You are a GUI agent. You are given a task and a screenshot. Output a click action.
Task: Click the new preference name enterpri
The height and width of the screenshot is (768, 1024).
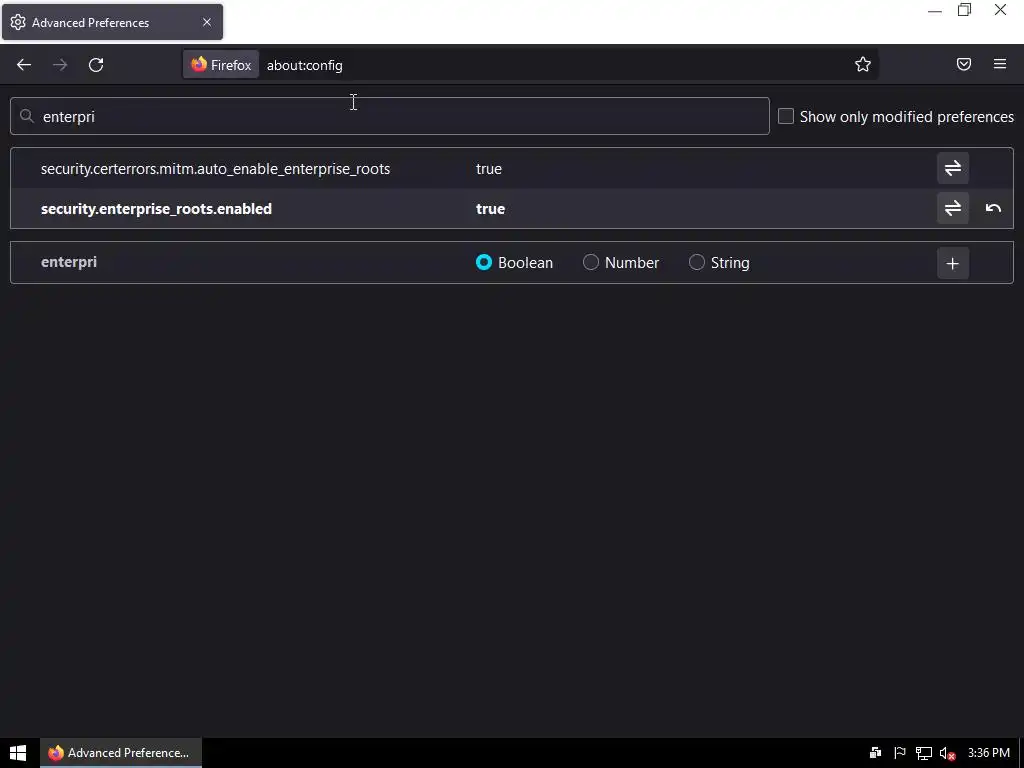click(x=69, y=262)
